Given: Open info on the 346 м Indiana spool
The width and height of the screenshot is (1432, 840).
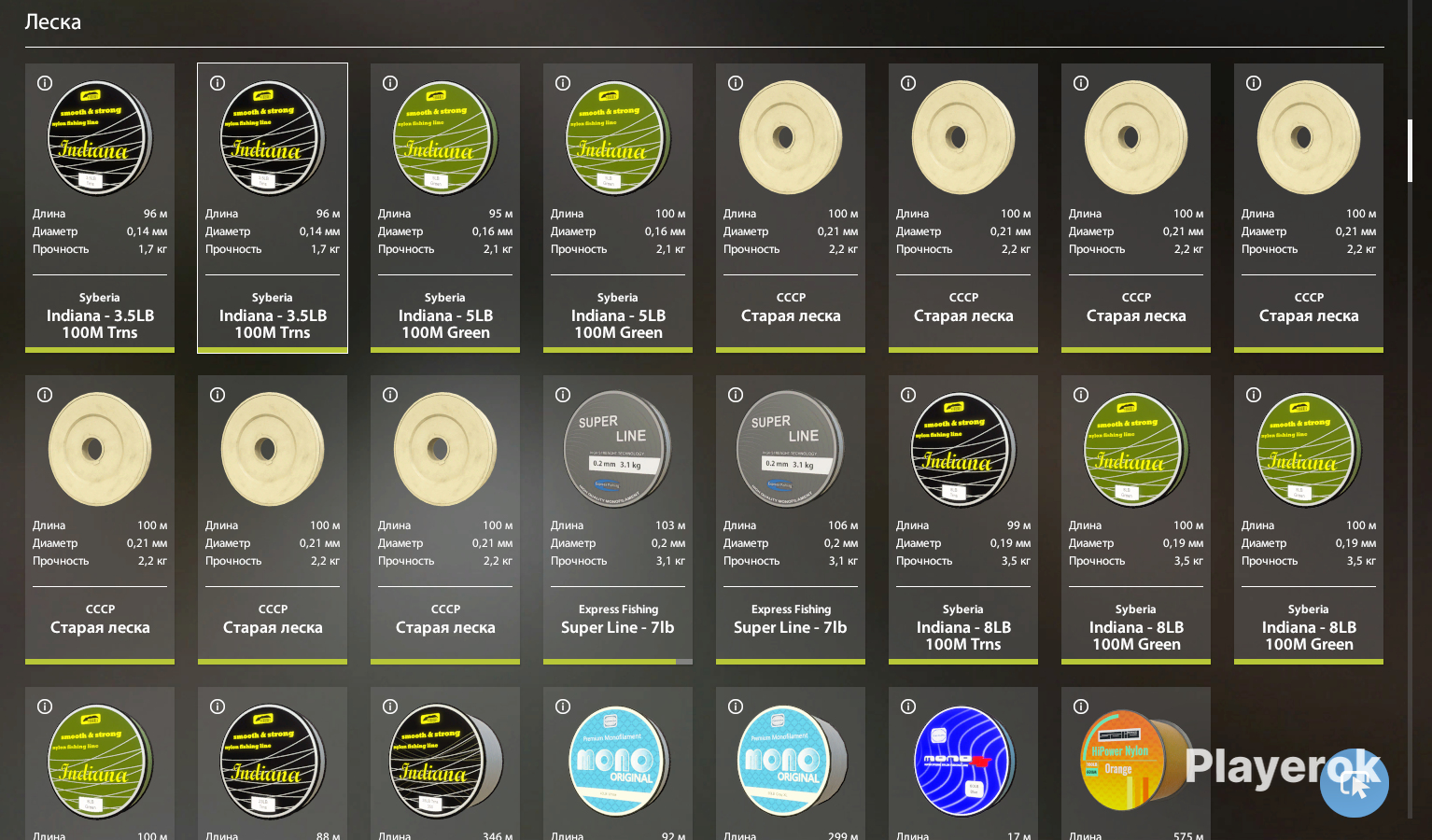Looking at the screenshot, I should (390, 707).
